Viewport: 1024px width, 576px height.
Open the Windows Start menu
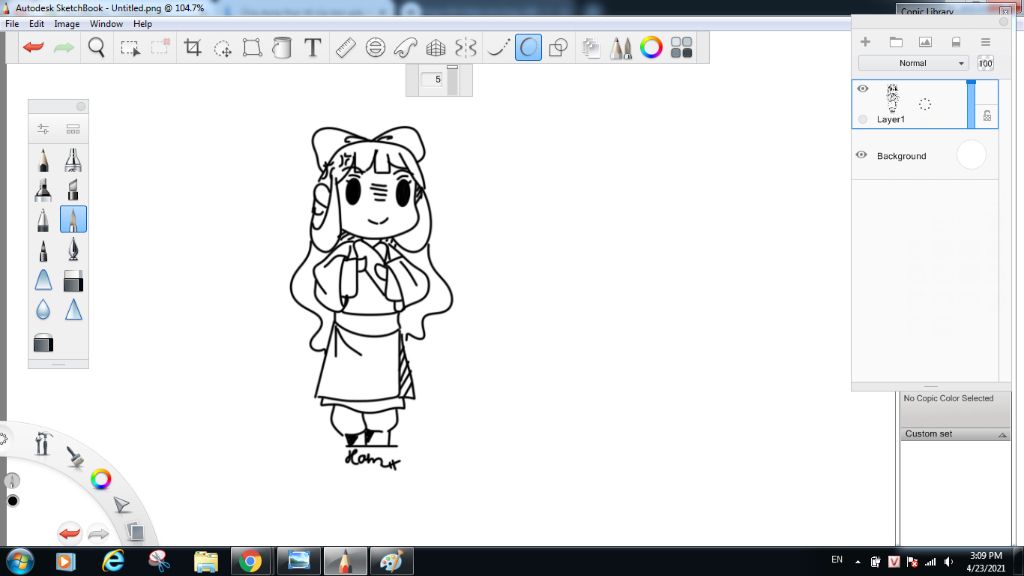20,562
